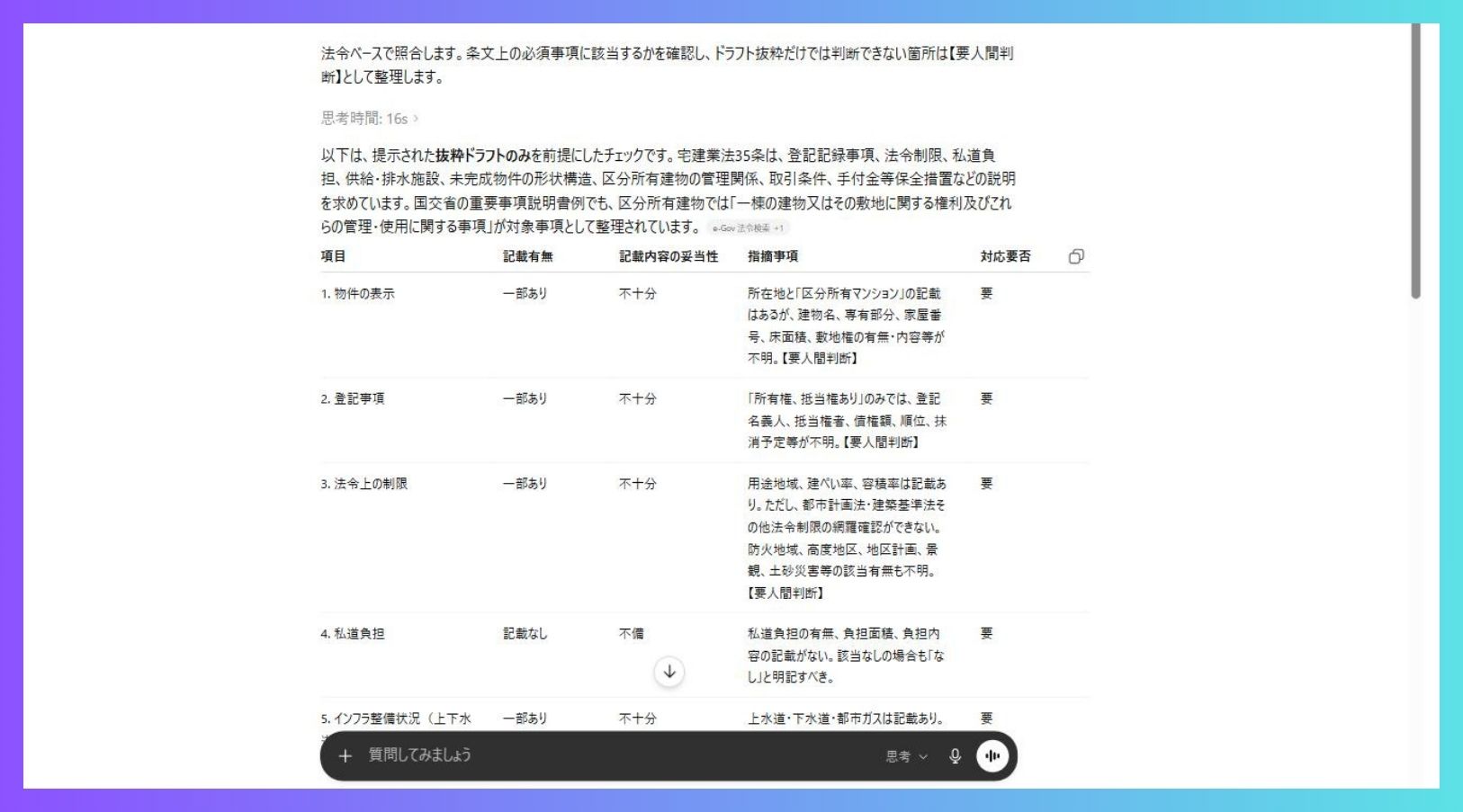Click the vertical scrollbar thumb

pyautogui.click(x=1416, y=162)
